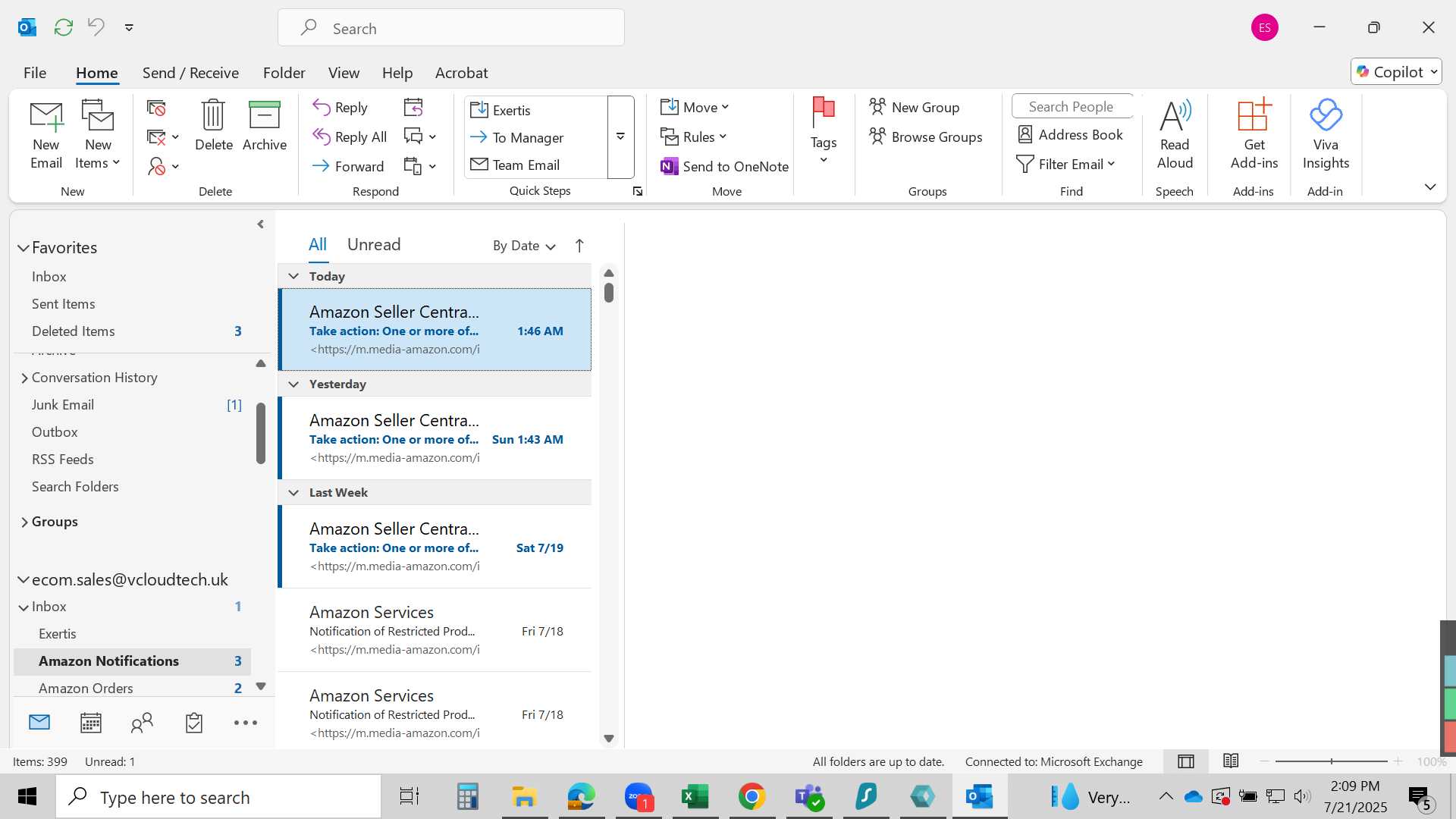This screenshot has height=819, width=1456.
Task: Reverse sort order with the arrow
Action: tap(579, 246)
